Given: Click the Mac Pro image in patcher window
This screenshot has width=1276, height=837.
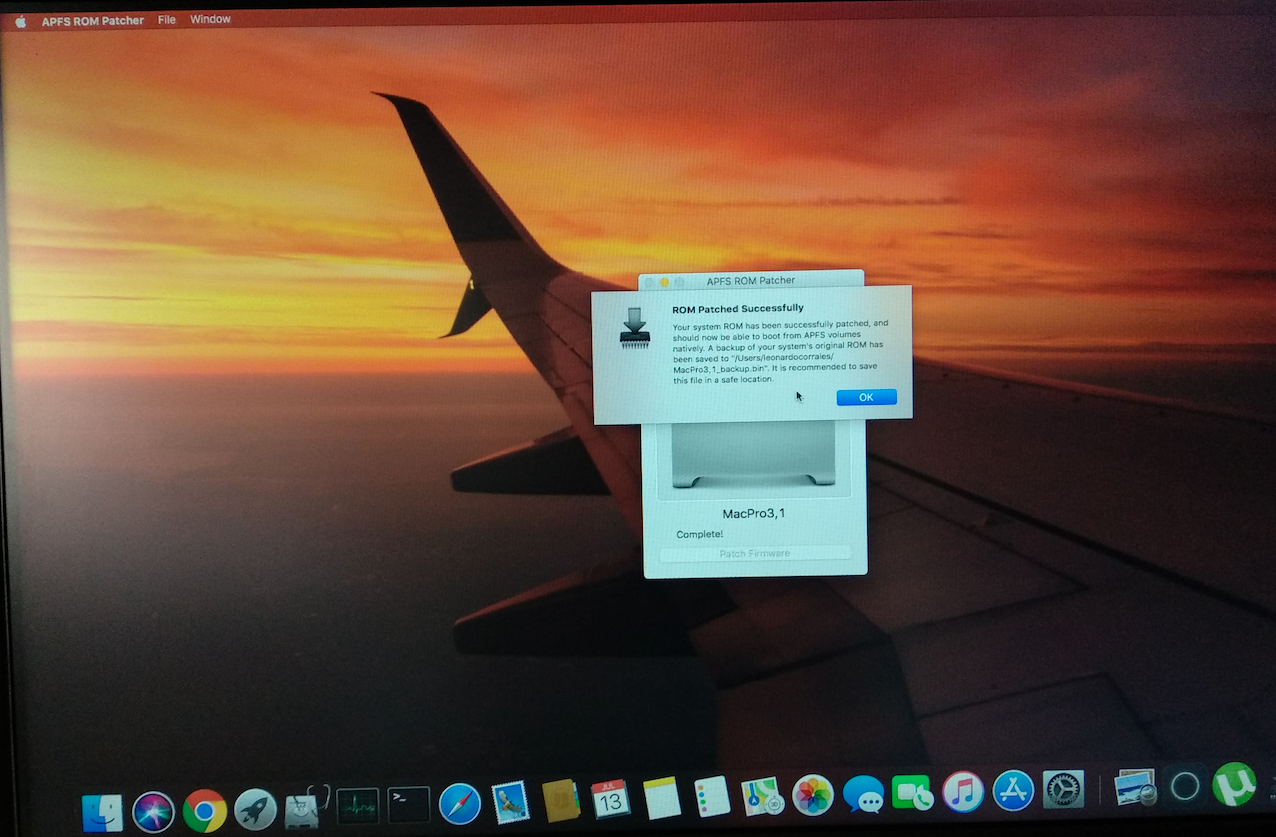Looking at the screenshot, I should tap(755, 455).
